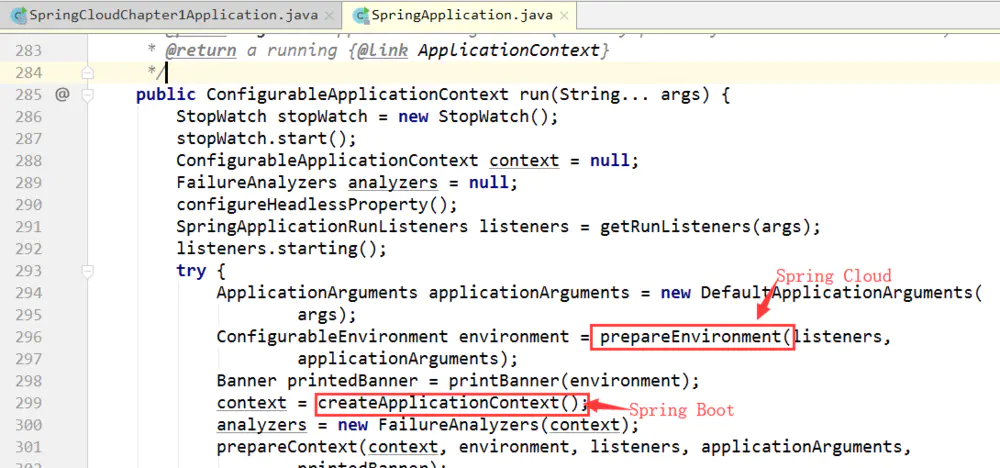Click the FailureAnalyzers type on line 289

[x=257, y=183]
